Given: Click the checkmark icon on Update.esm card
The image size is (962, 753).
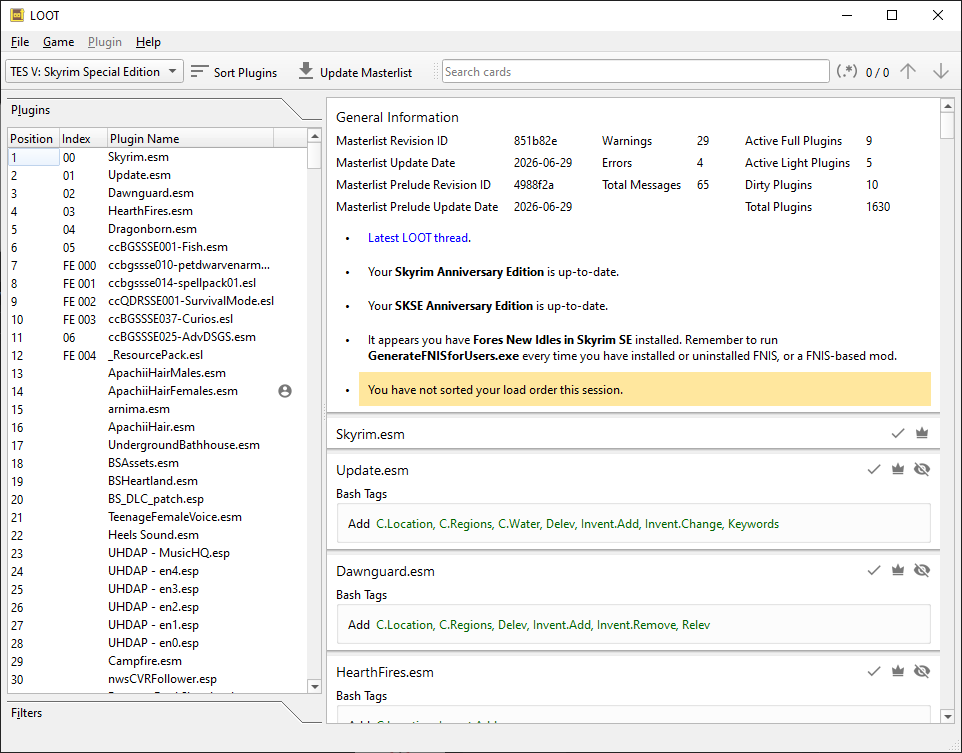Looking at the screenshot, I should [874, 469].
